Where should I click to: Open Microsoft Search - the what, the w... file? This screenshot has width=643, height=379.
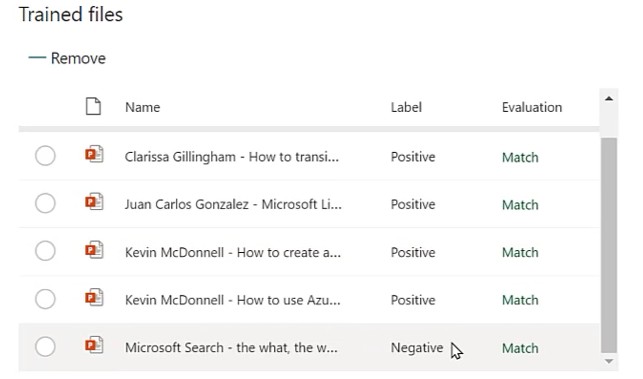click(231, 348)
